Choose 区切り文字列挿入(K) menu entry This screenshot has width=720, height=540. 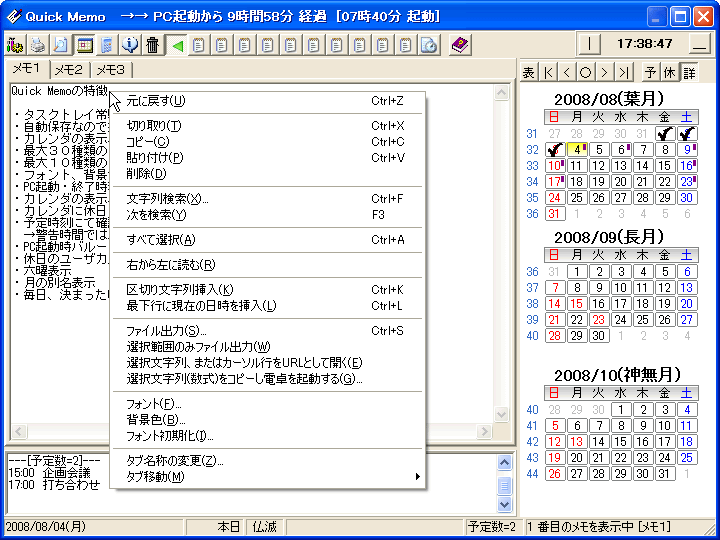269,290
